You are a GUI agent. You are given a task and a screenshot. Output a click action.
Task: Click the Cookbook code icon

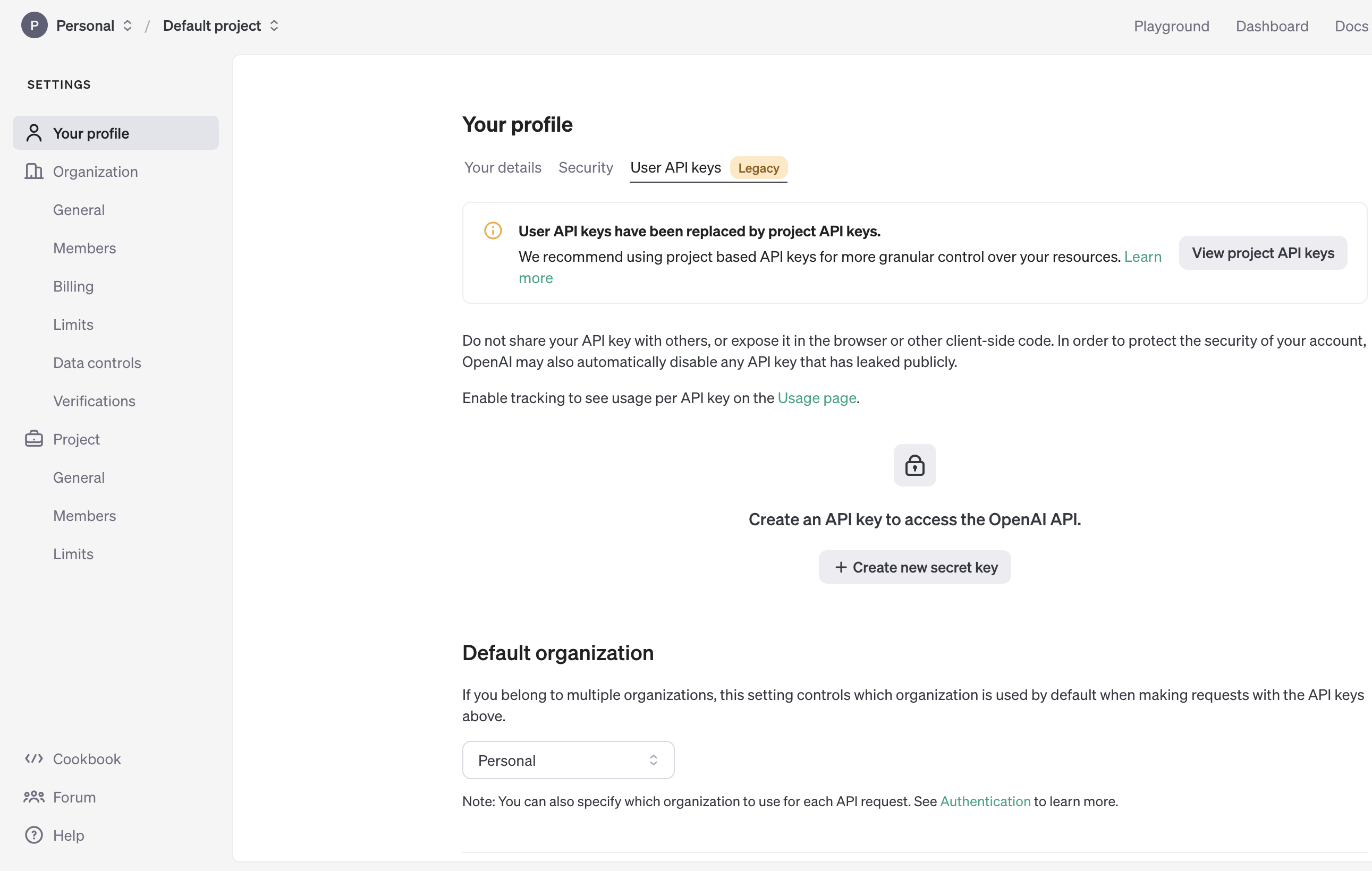[x=33, y=758]
